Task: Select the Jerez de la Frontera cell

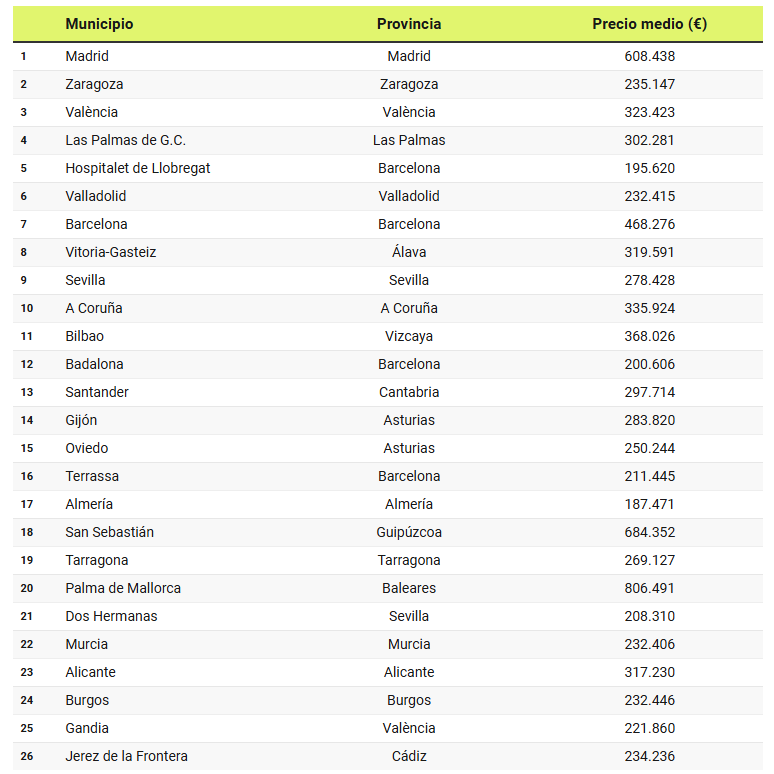Action: (126, 756)
